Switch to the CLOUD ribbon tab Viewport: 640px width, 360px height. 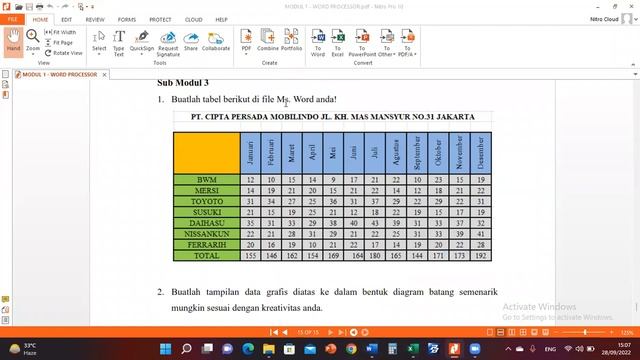pyautogui.click(x=193, y=20)
